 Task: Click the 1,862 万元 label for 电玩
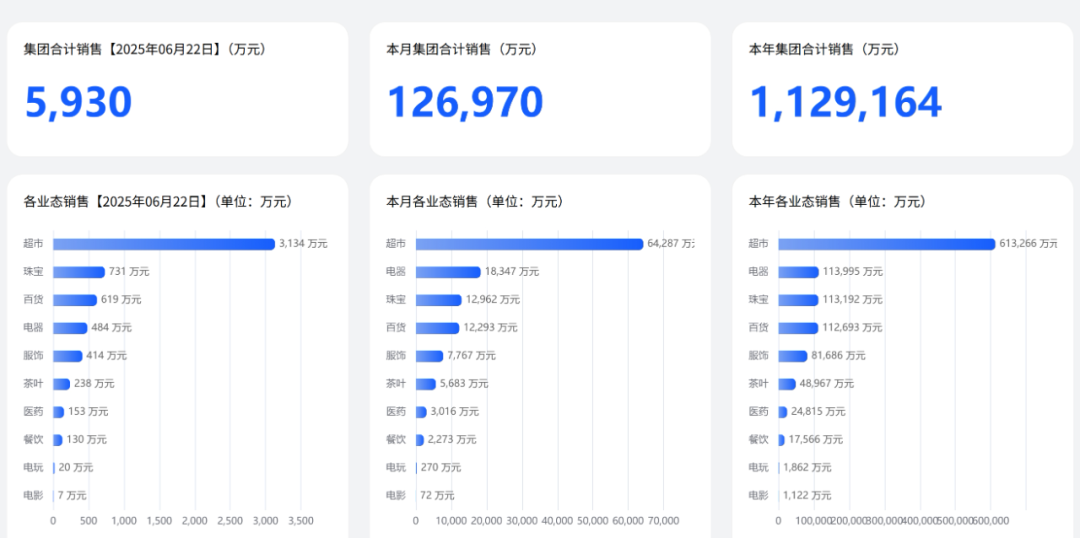pyautogui.click(x=807, y=468)
